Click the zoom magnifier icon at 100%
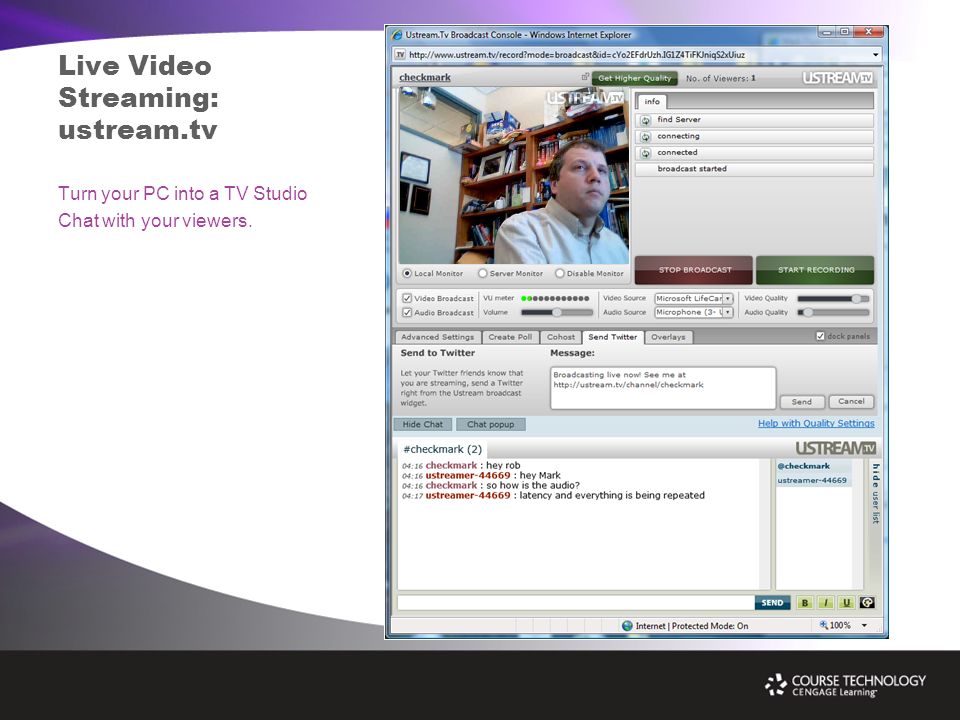Screen dimensions: 960x720 coord(824,625)
